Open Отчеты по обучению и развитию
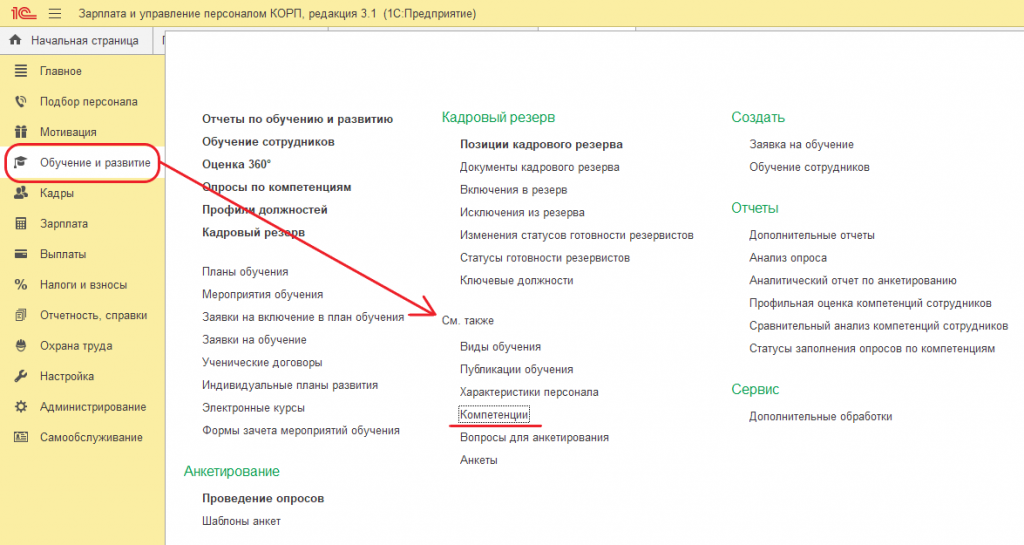This screenshot has width=1024, height=545. coord(297,119)
